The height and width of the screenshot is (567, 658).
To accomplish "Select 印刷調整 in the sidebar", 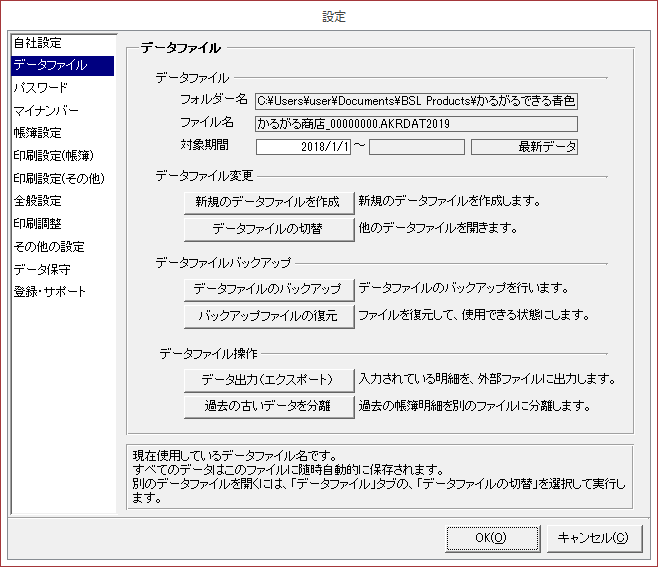I will click(x=37, y=223).
